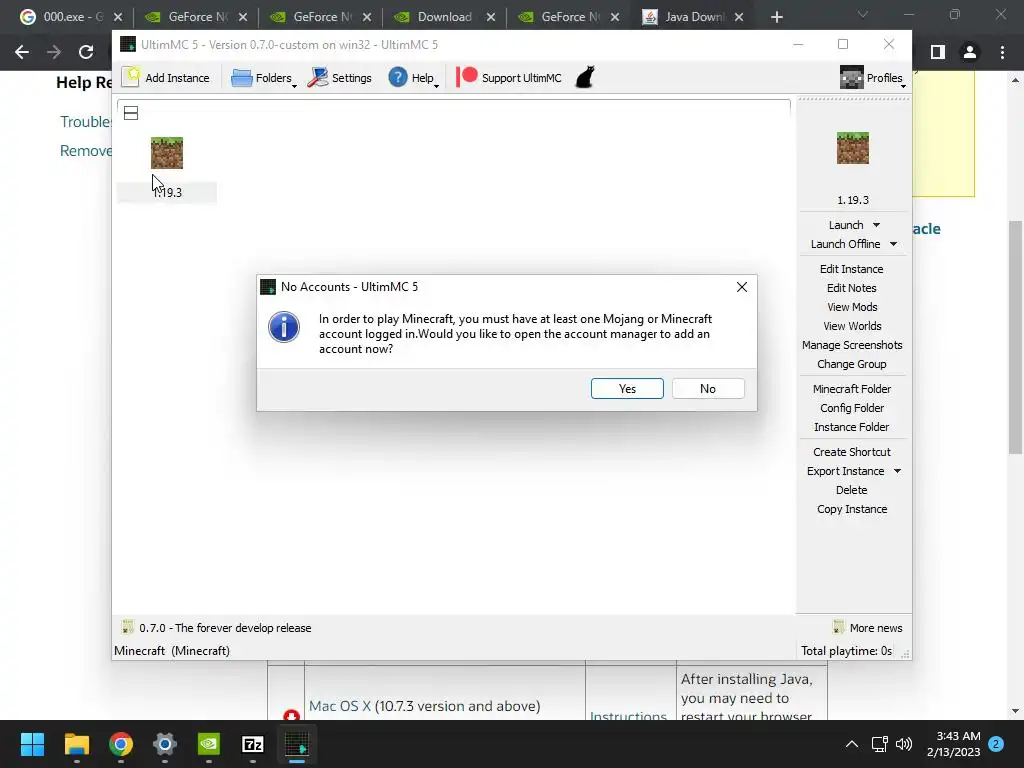
Task: Switch to the 000.exe Chrome tab
Action: (x=71, y=17)
